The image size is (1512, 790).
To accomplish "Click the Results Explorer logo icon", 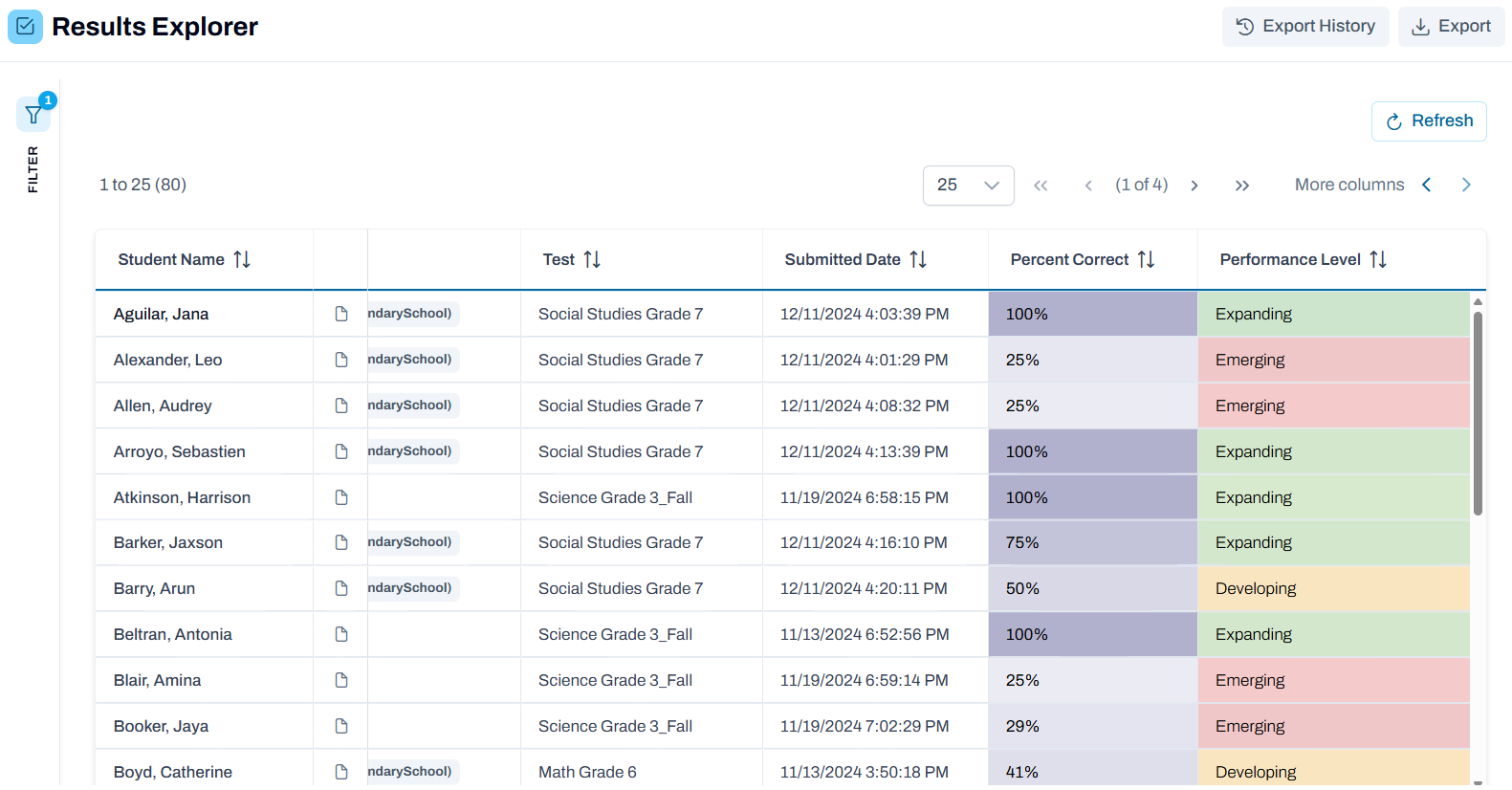I will pyautogui.click(x=26, y=26).
